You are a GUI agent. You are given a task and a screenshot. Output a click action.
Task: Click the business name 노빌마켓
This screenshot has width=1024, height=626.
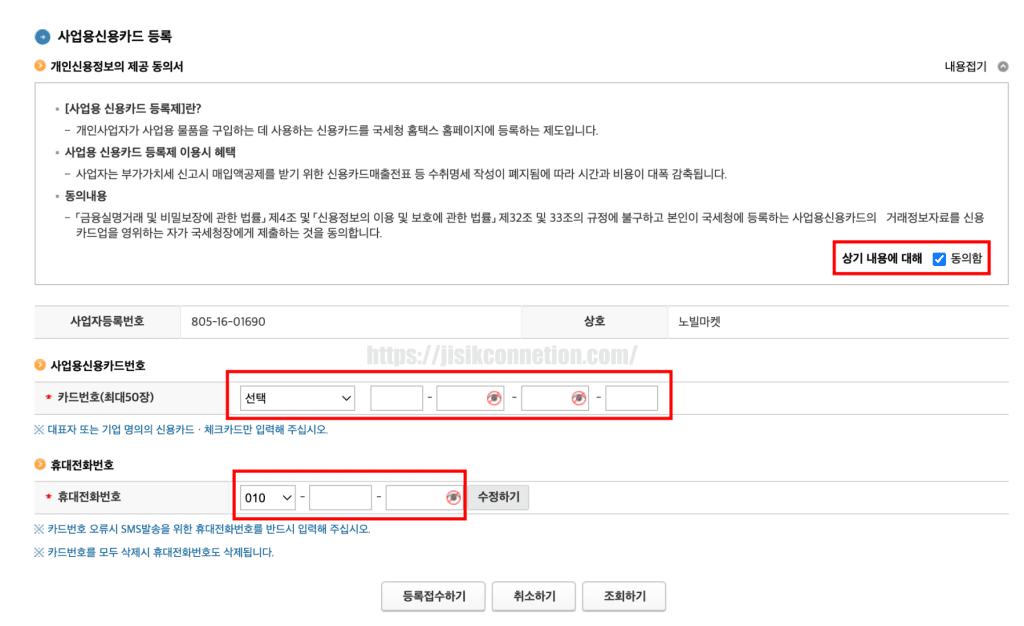(x=699, y=322)
